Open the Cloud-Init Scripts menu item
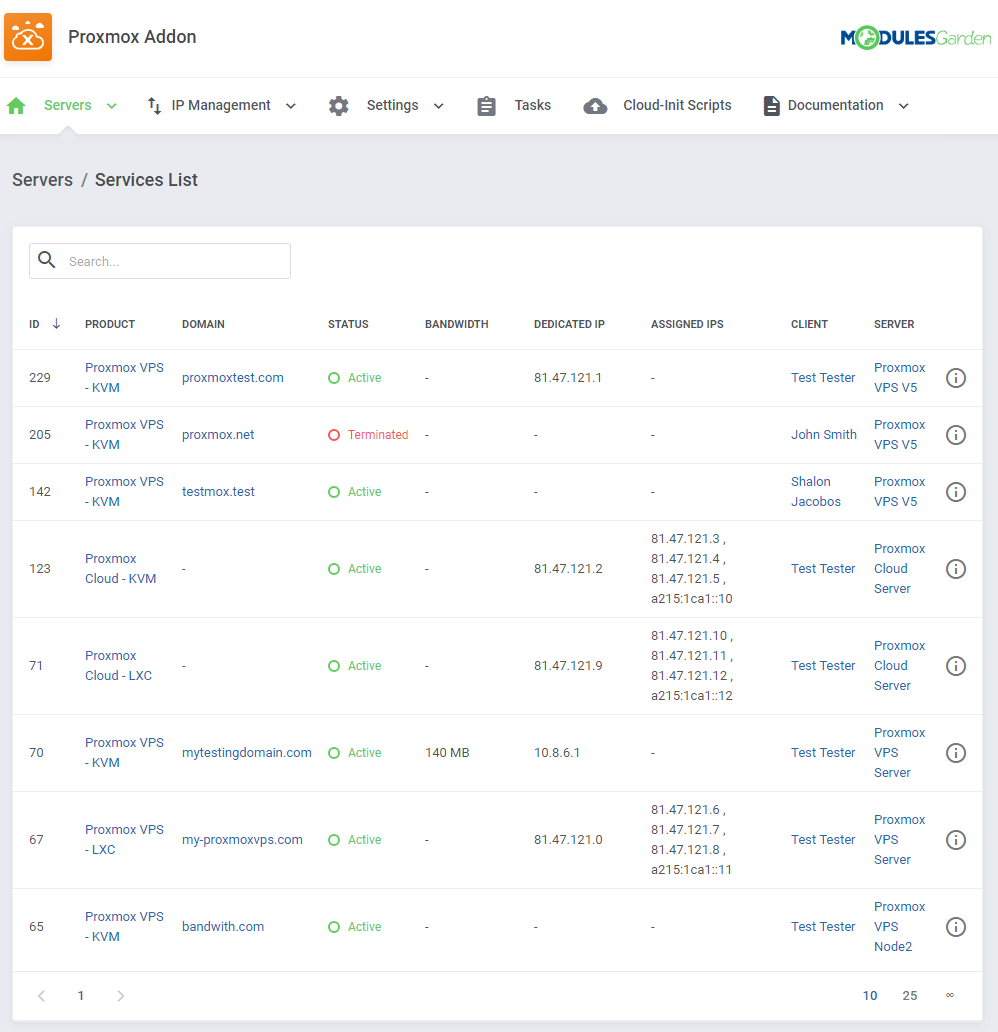This screenshot has width=998, height=1032. [x=677, y=105]
